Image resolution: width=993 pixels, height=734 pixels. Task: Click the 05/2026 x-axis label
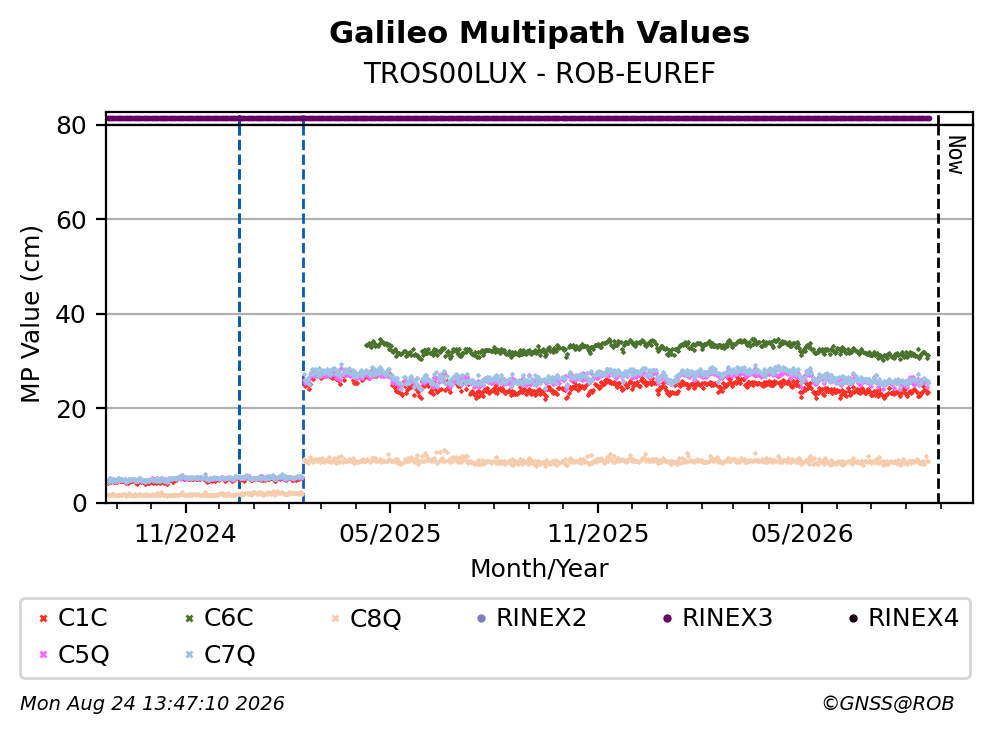coord(802,534)
